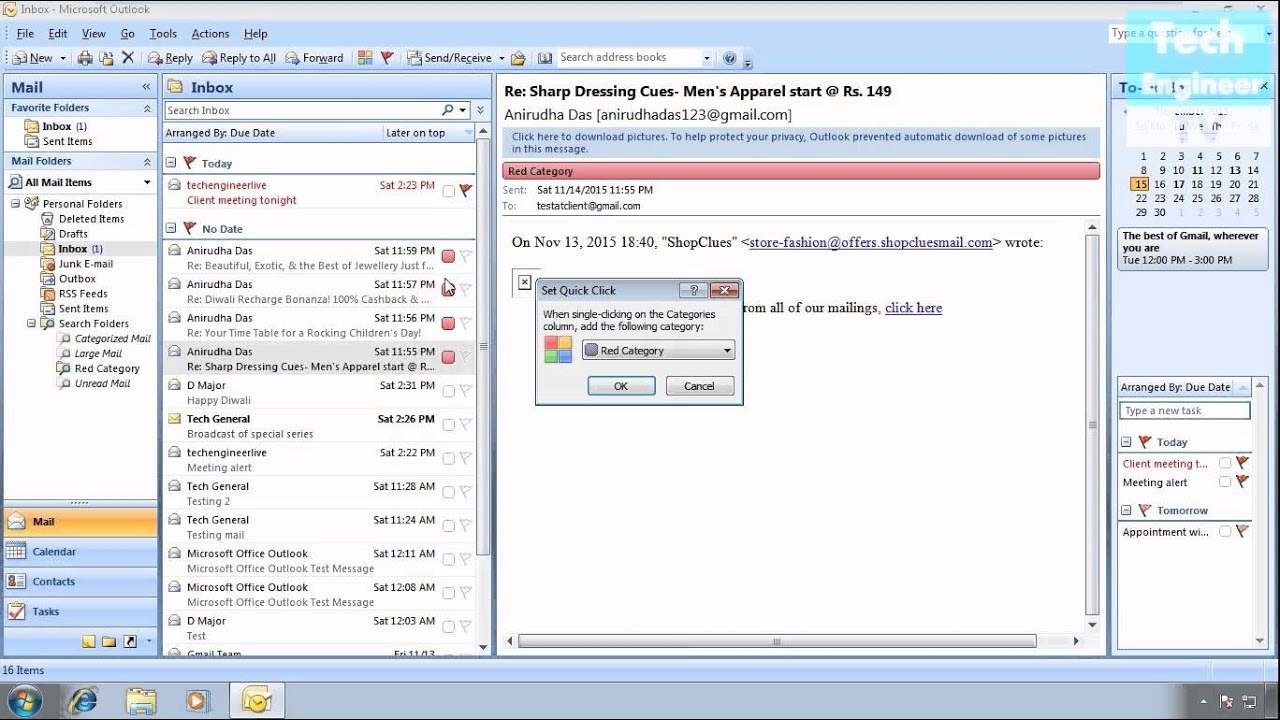Delete the message with toolbar X icon
The width and height of the screenshot is (1280, 720).
(x=128, y=58)
